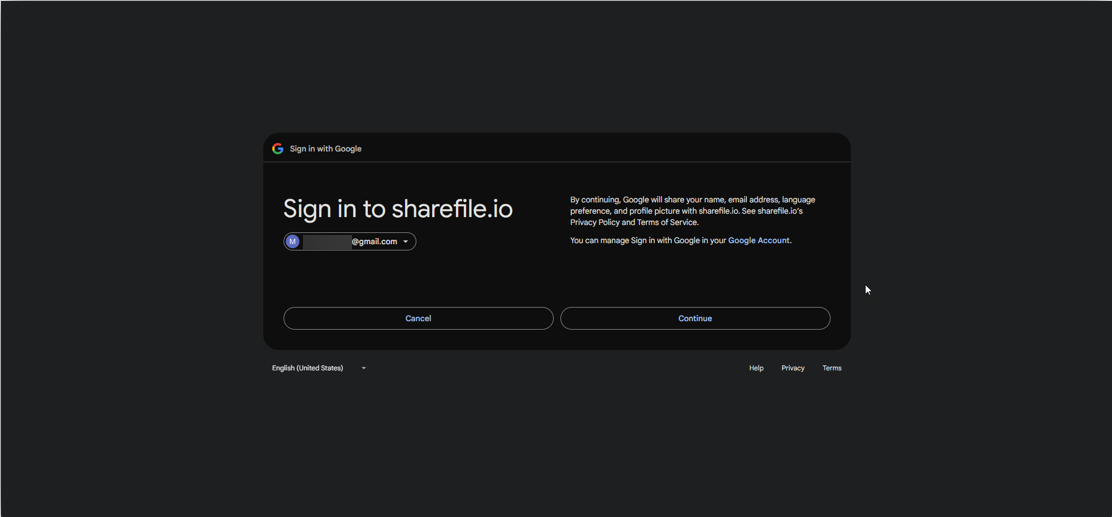Open the Privacy footer link
The height and width of the screenshot is (517, 1112).
[793, 368]
